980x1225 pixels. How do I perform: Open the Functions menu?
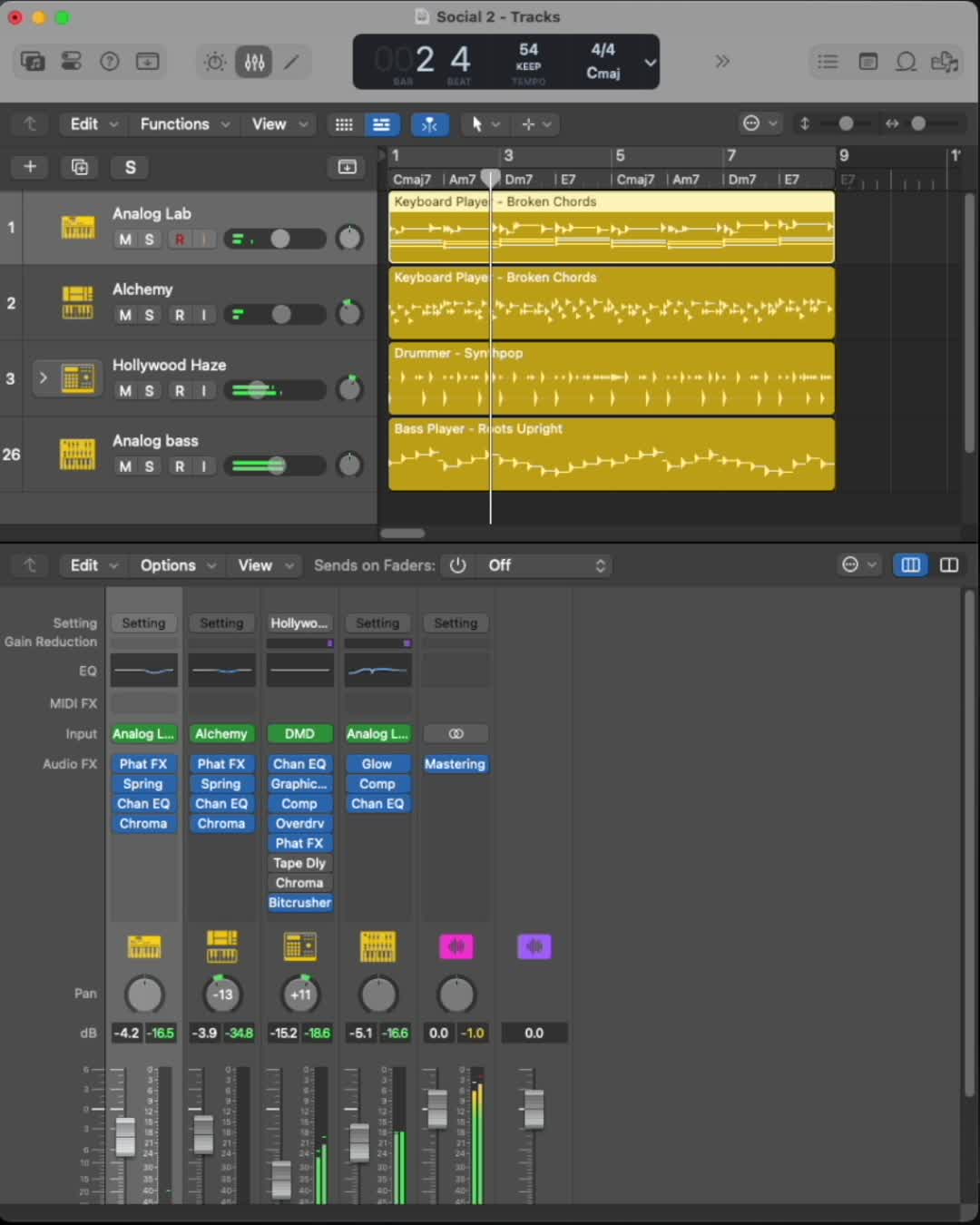pos(184,124)
